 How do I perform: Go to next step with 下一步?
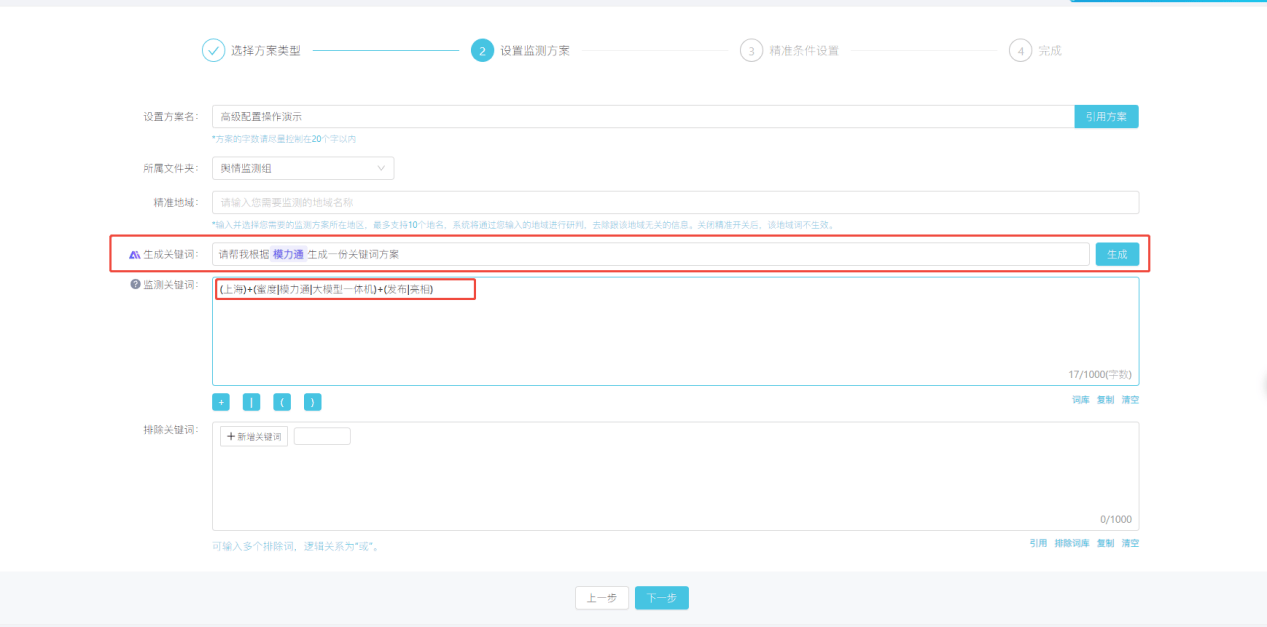click(x=661, y=598)
